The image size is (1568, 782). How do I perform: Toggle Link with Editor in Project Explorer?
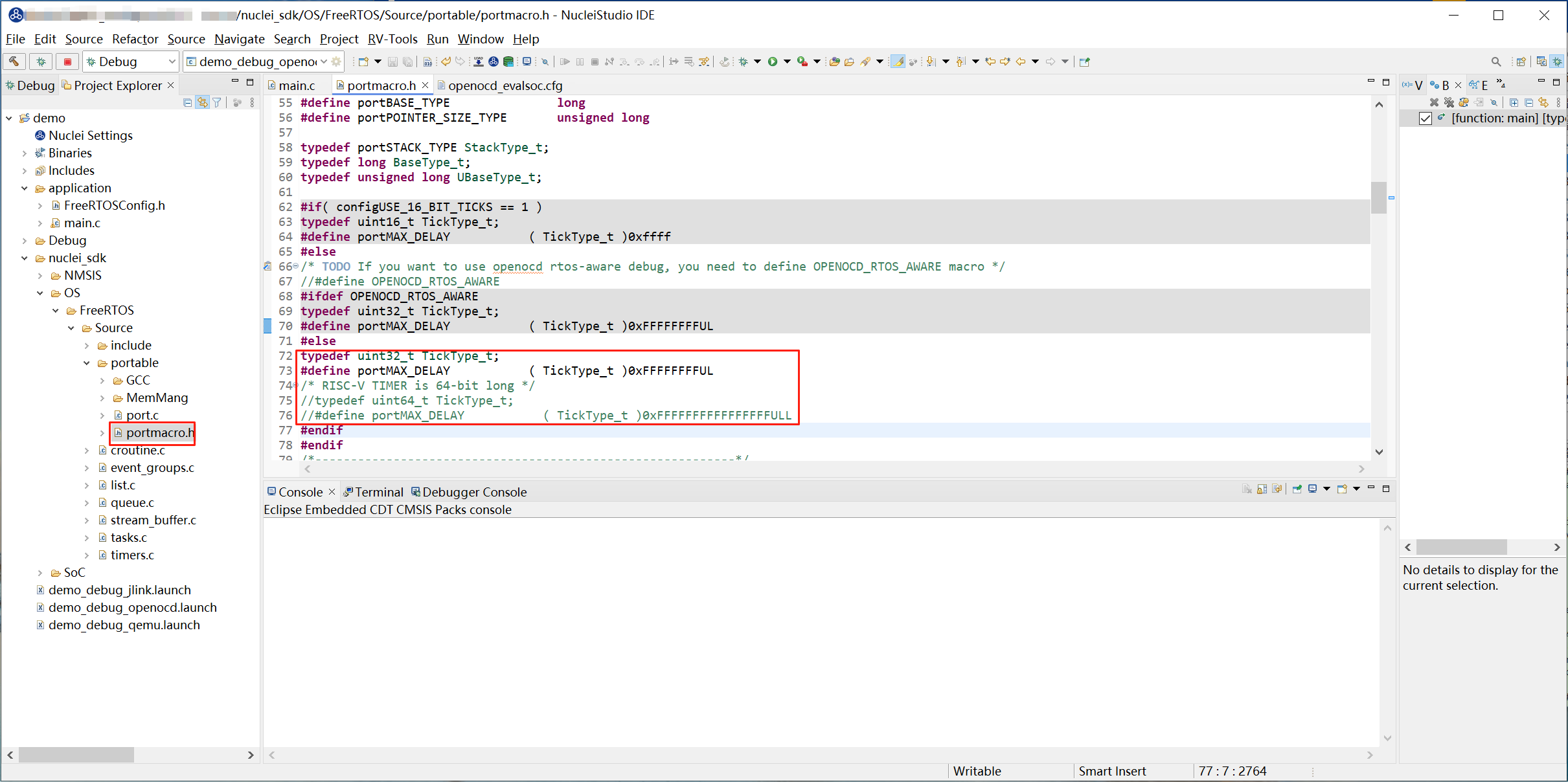(x=203, y=102)
